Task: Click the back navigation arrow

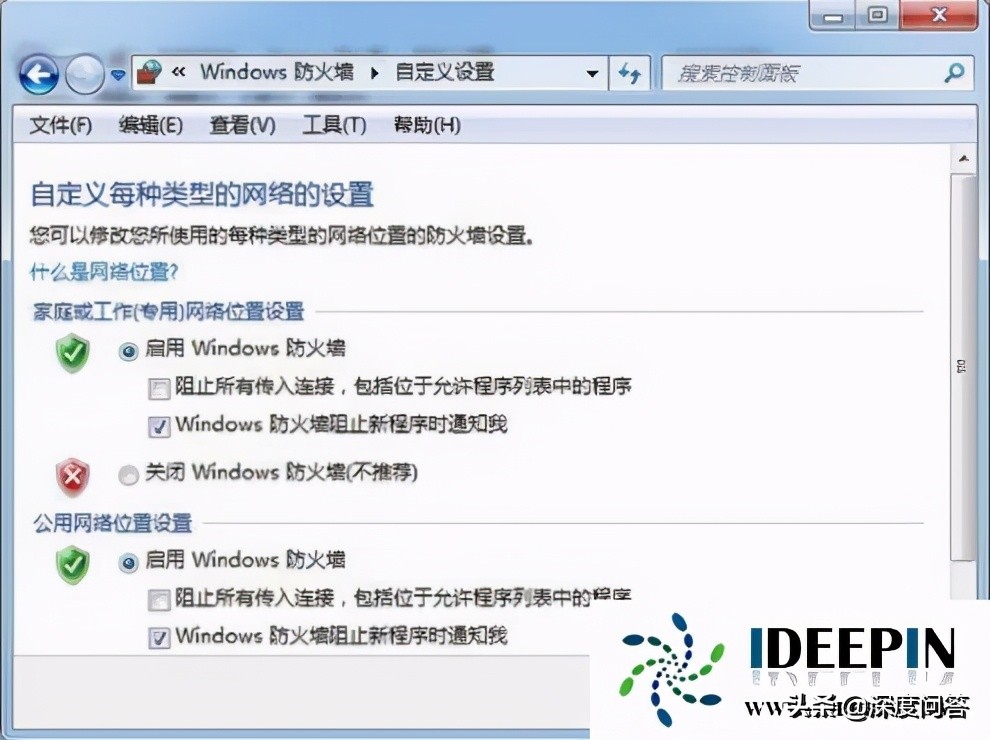Action: pos(38,72)
